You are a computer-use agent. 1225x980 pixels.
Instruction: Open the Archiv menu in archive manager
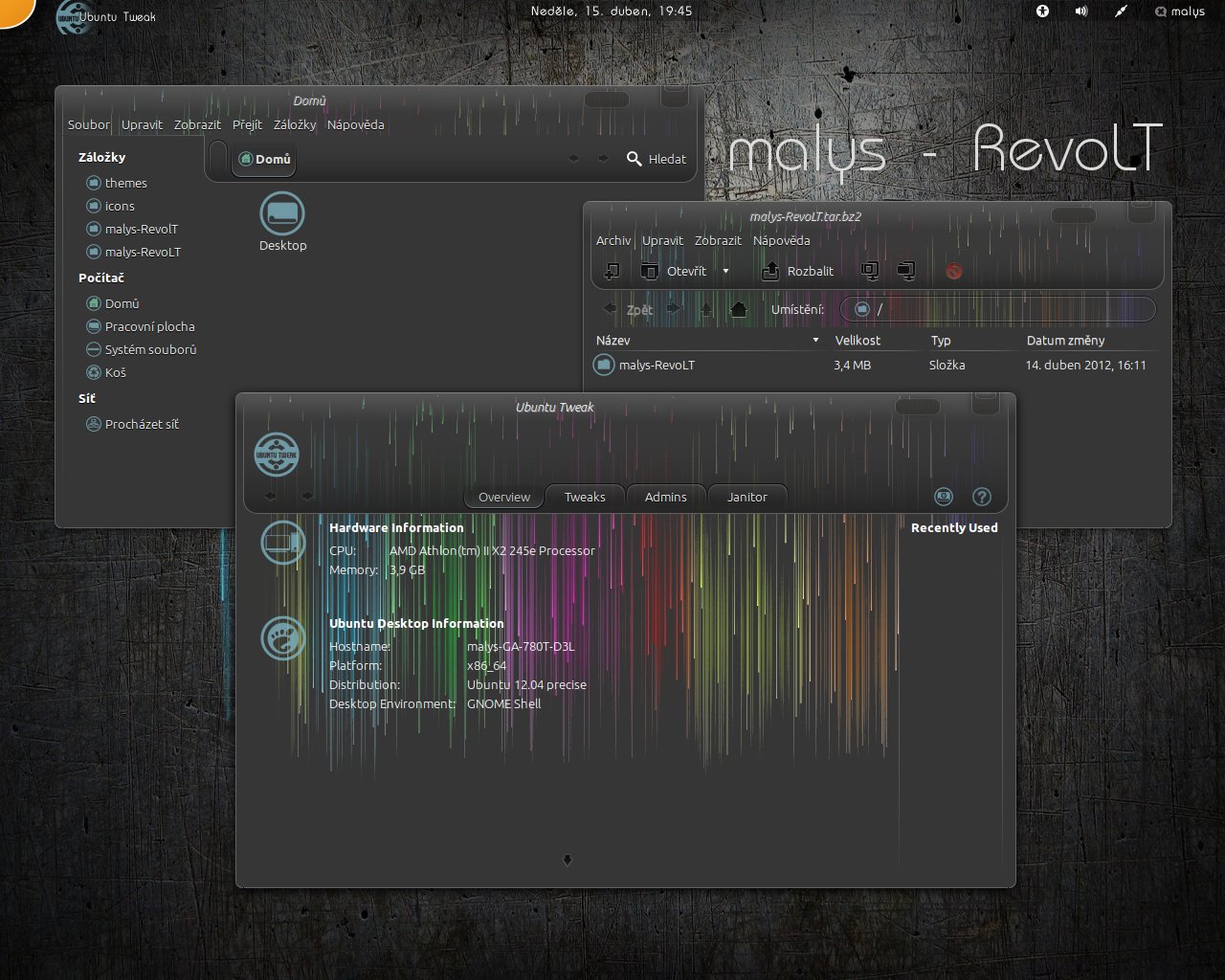(613, 240)
